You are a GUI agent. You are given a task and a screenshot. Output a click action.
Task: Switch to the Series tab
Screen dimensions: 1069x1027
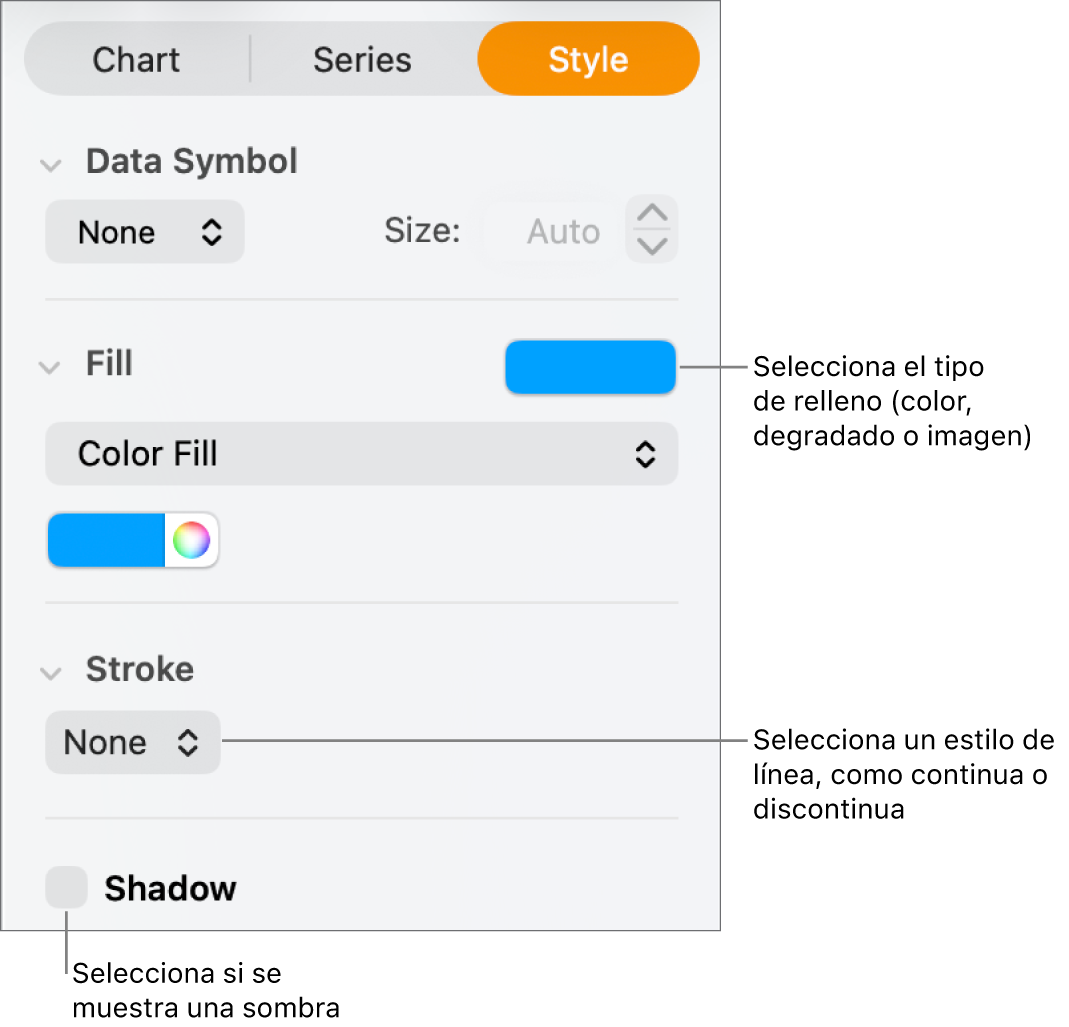362,59
